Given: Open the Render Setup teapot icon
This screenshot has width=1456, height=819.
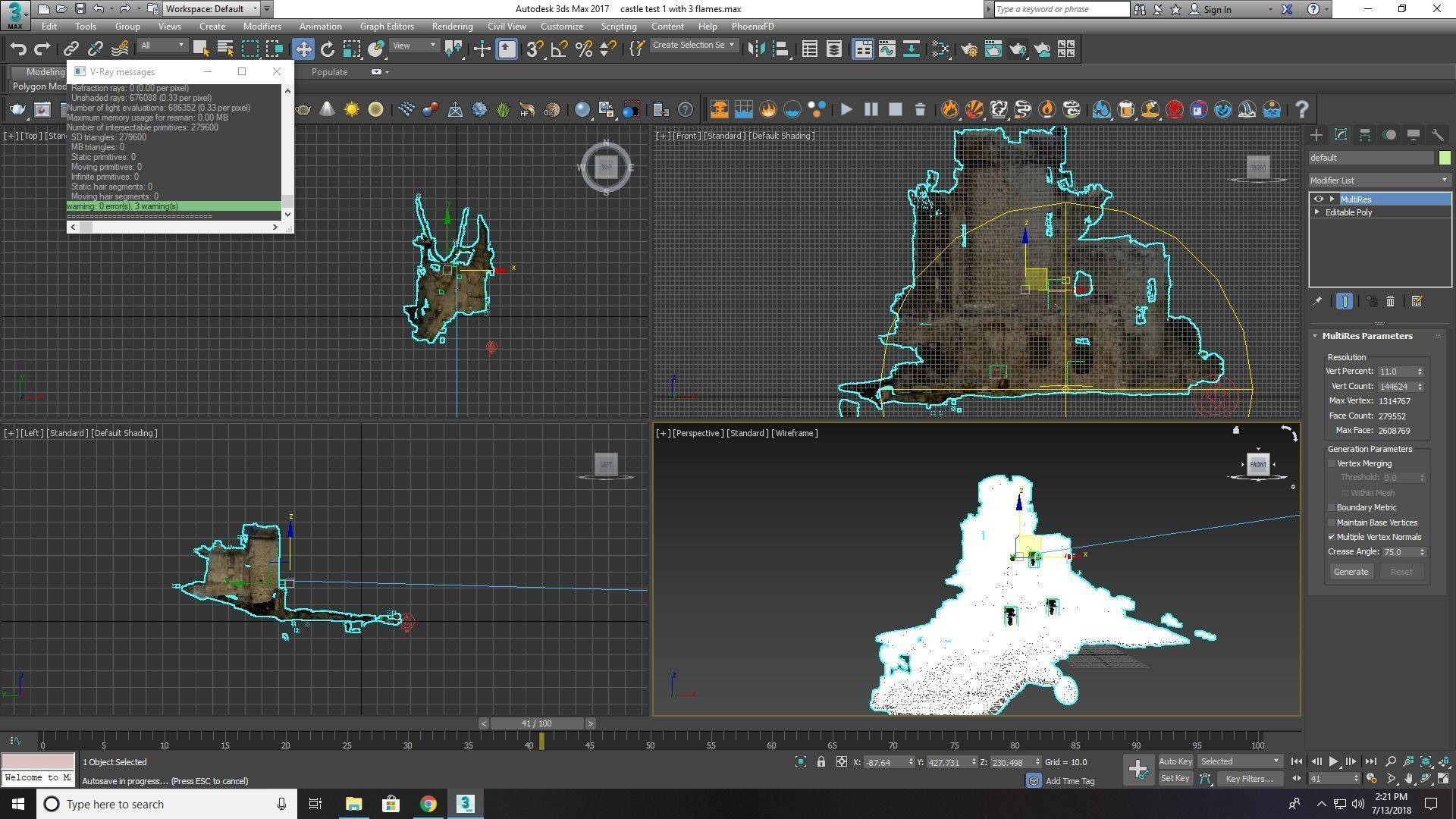Looking at the screenshot, I should [969, 49].
